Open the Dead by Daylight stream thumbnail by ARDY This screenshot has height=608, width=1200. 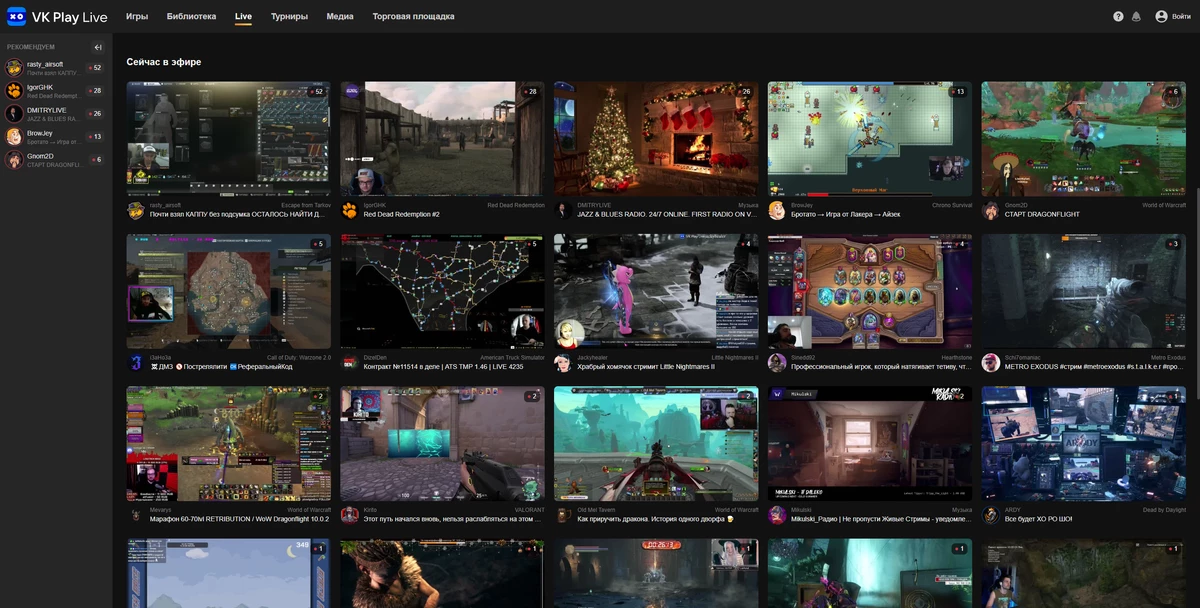1084,444
